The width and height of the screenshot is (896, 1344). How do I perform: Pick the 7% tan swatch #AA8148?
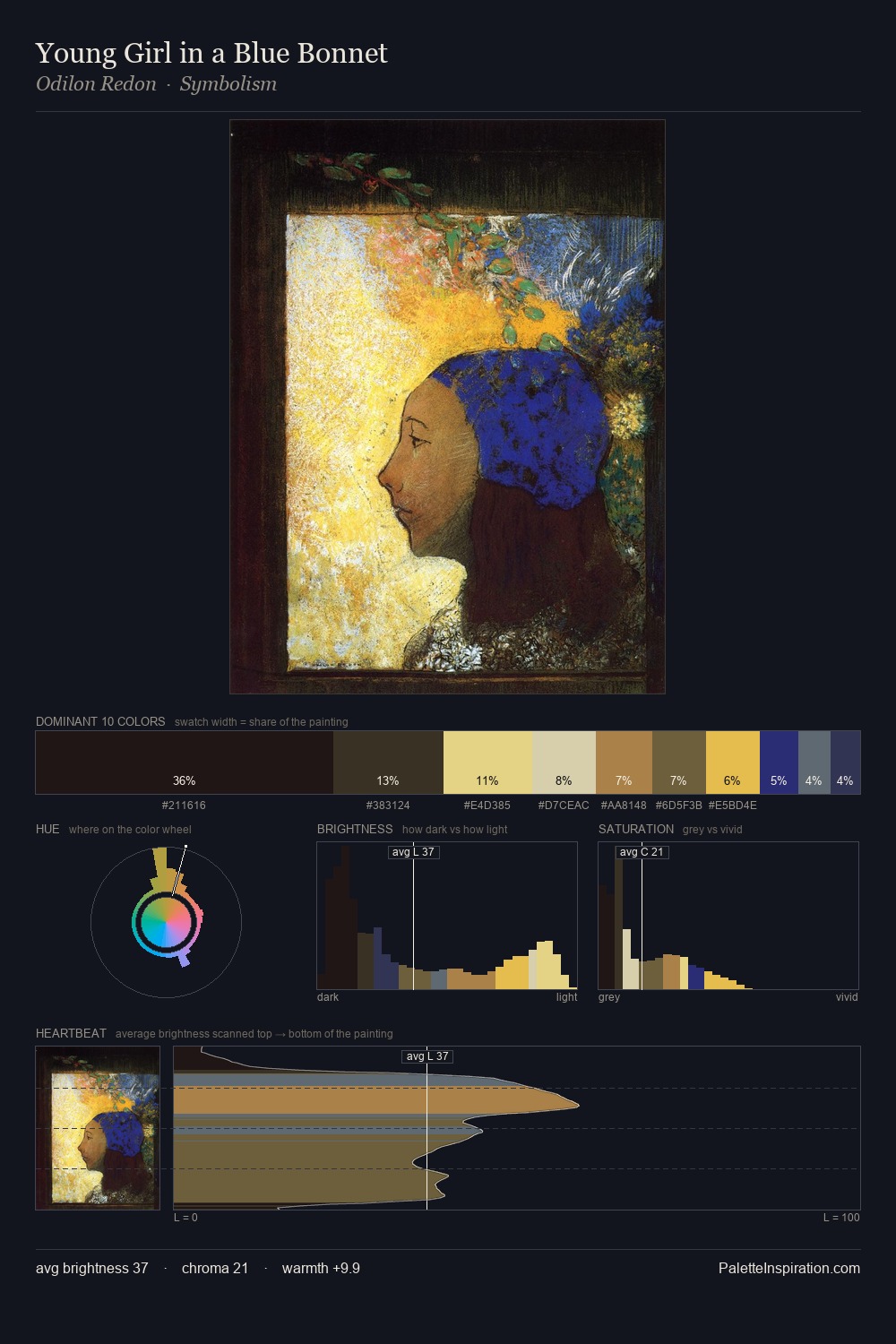point(624,762)
